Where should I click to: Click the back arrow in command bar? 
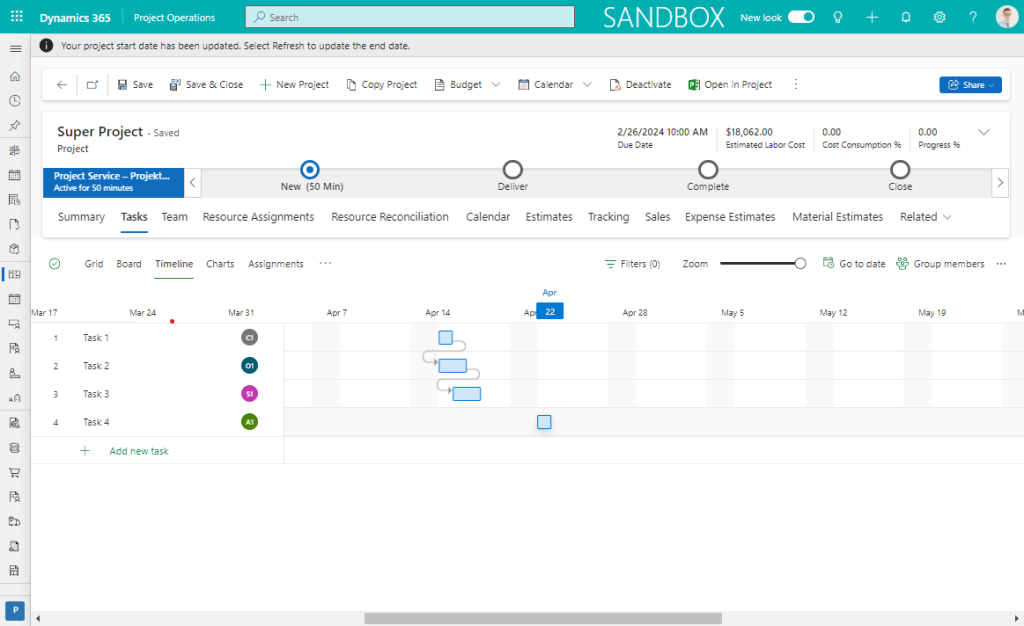[62, 85]
